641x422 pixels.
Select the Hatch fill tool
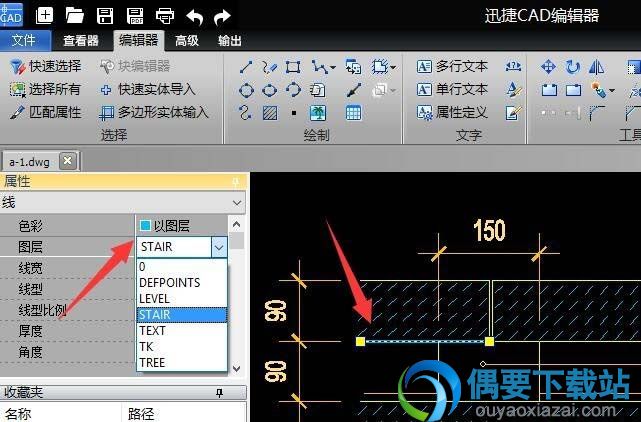pyautogui.click(x=270, y=113)
